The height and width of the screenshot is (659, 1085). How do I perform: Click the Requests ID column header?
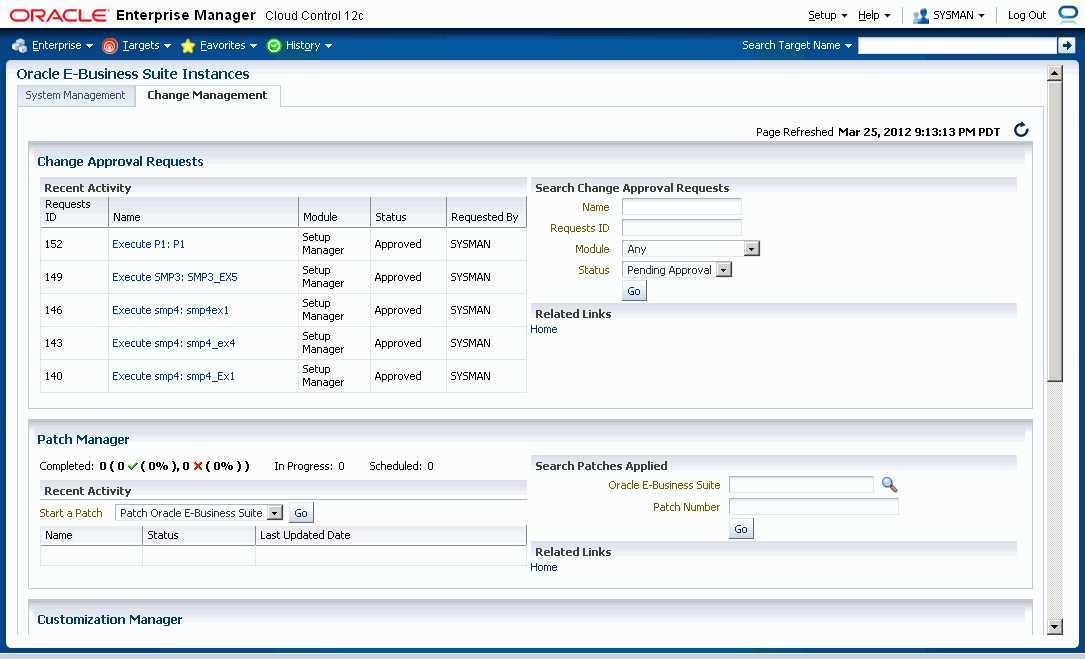point(75,211)
